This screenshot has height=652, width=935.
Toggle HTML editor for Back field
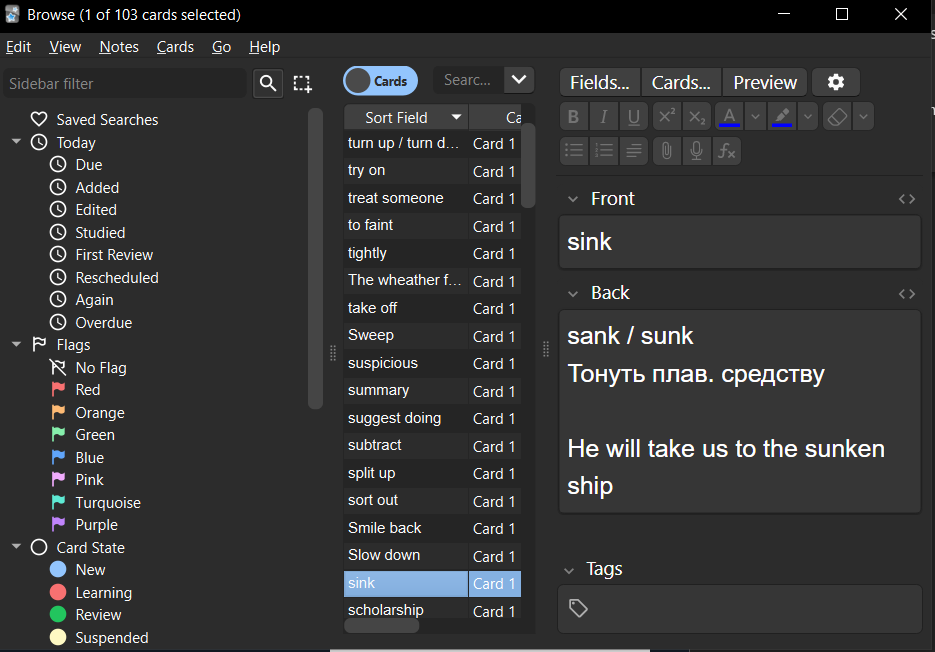907,294
